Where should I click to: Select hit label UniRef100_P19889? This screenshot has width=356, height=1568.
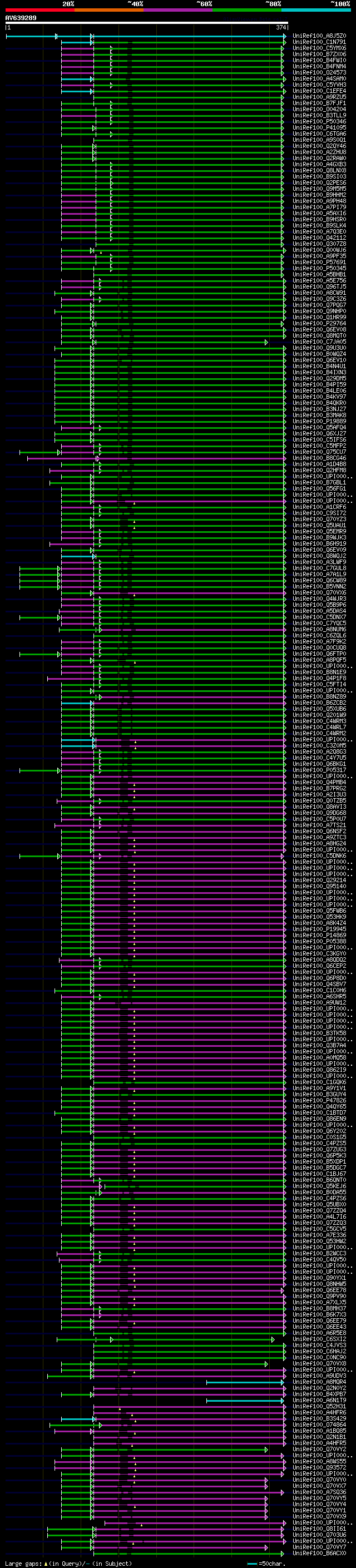[x=319, y=421]
